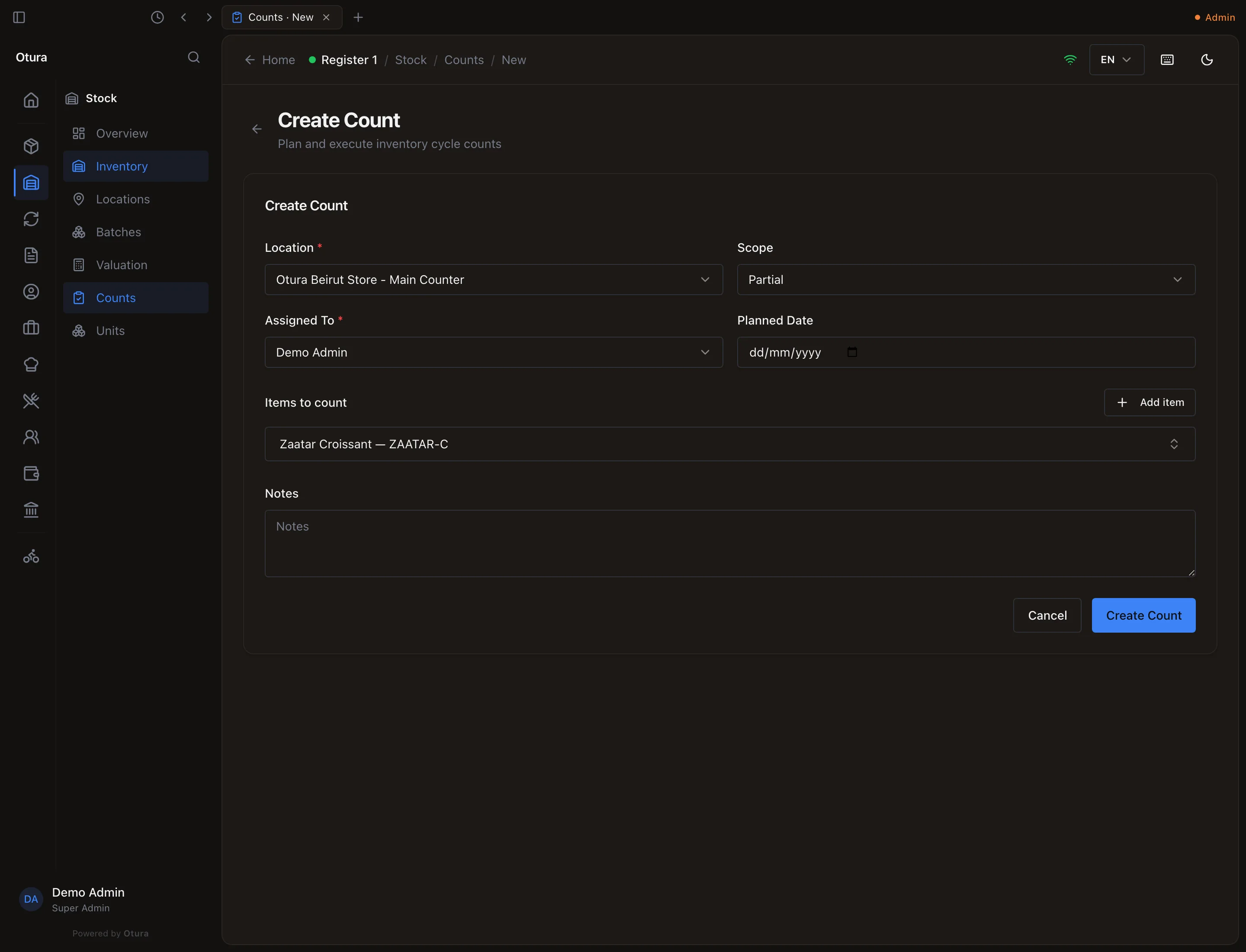1246x952 pixels.
Task: Open the wallet icon in the rail
Action: (31, 474)
